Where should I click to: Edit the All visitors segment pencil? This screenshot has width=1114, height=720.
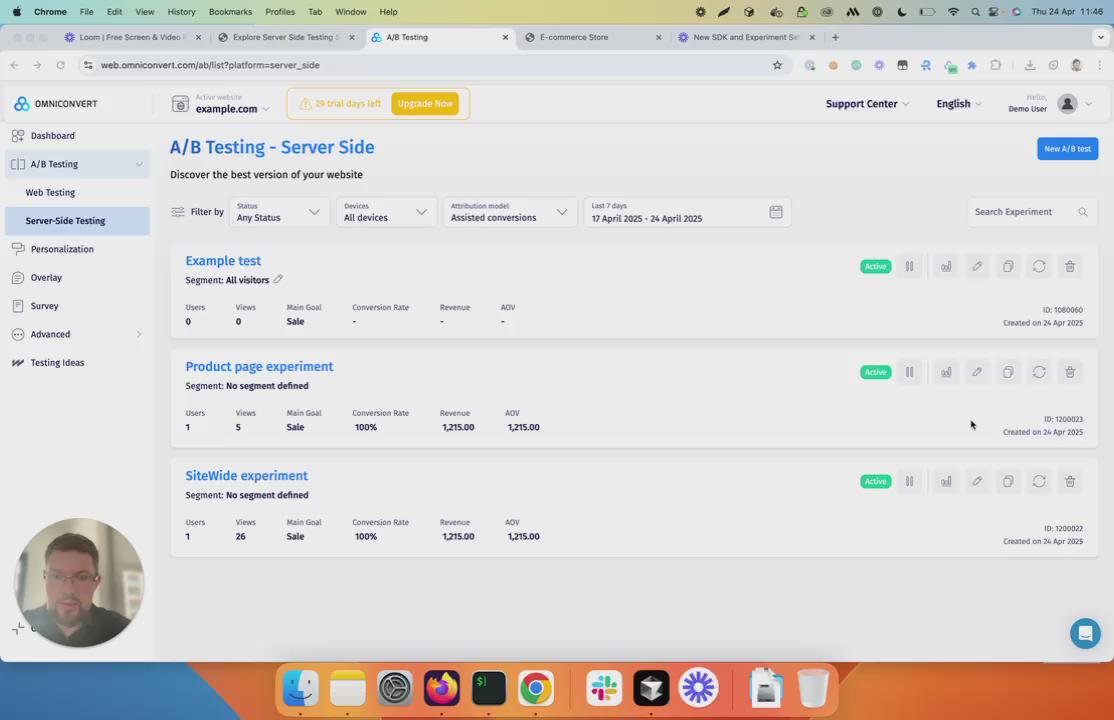(x=278, y=279)
